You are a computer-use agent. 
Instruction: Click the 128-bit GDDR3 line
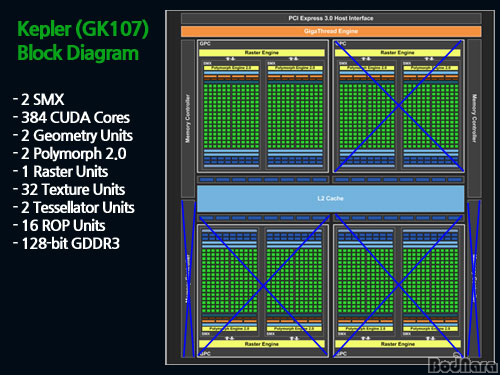coord(66,244)
